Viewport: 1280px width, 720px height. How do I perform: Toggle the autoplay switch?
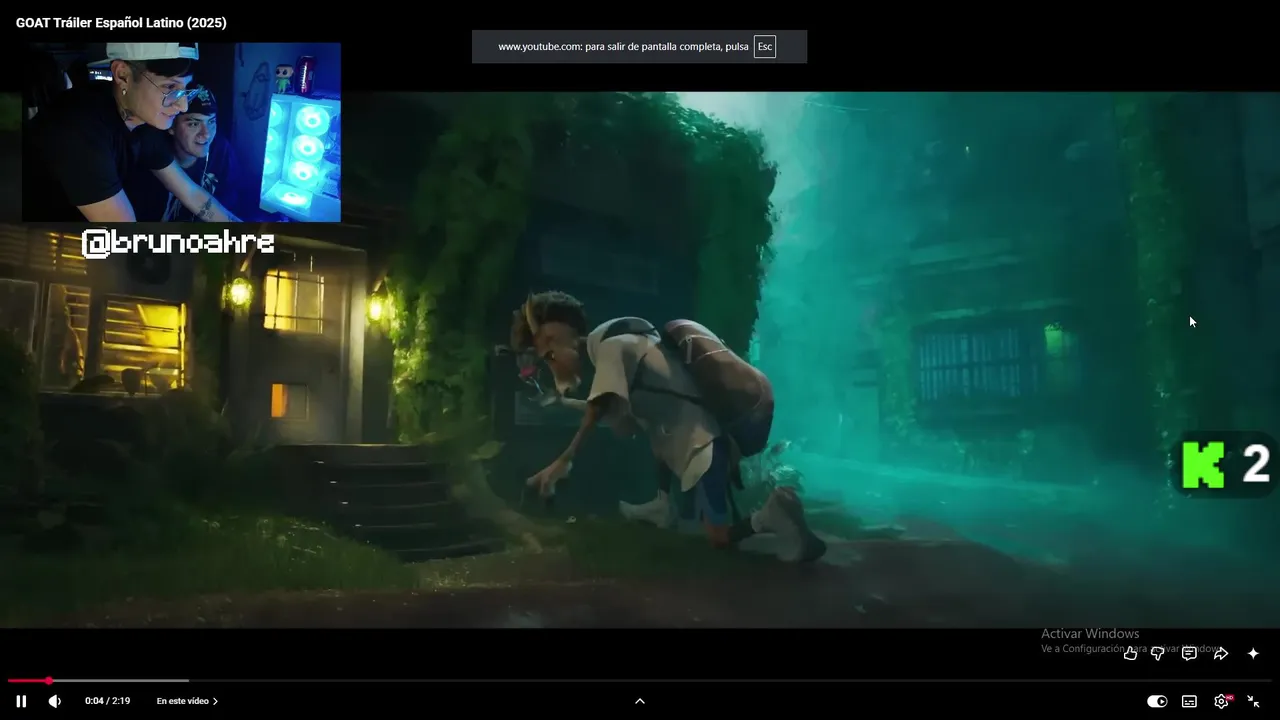(x=1157, y=701)
